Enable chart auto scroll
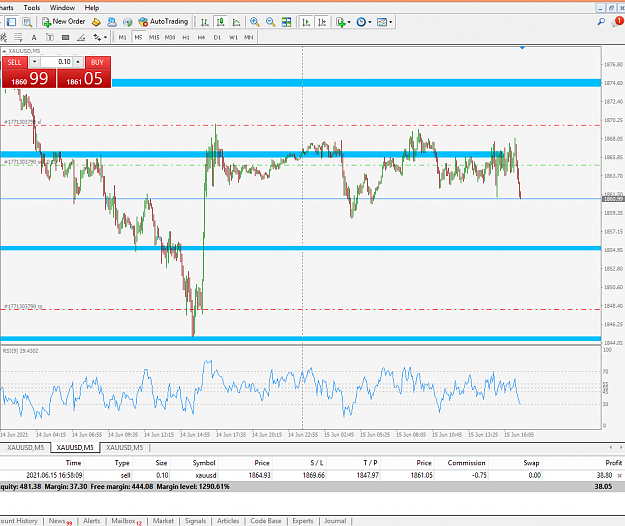 [306, 22]
